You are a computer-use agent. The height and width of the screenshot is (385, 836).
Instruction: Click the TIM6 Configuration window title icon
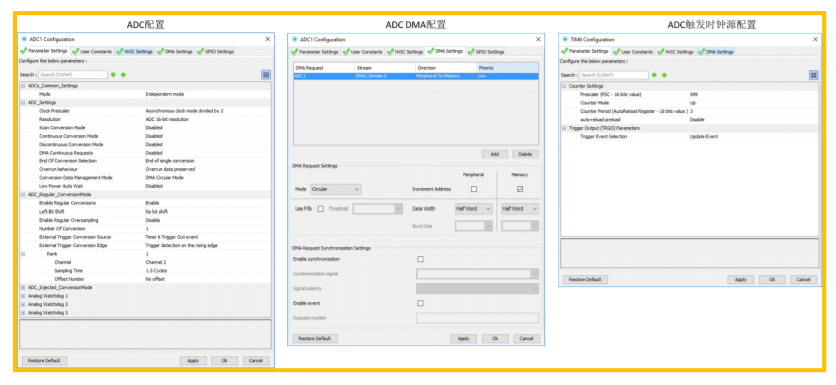pyautogui.click(x=565, y=39)
